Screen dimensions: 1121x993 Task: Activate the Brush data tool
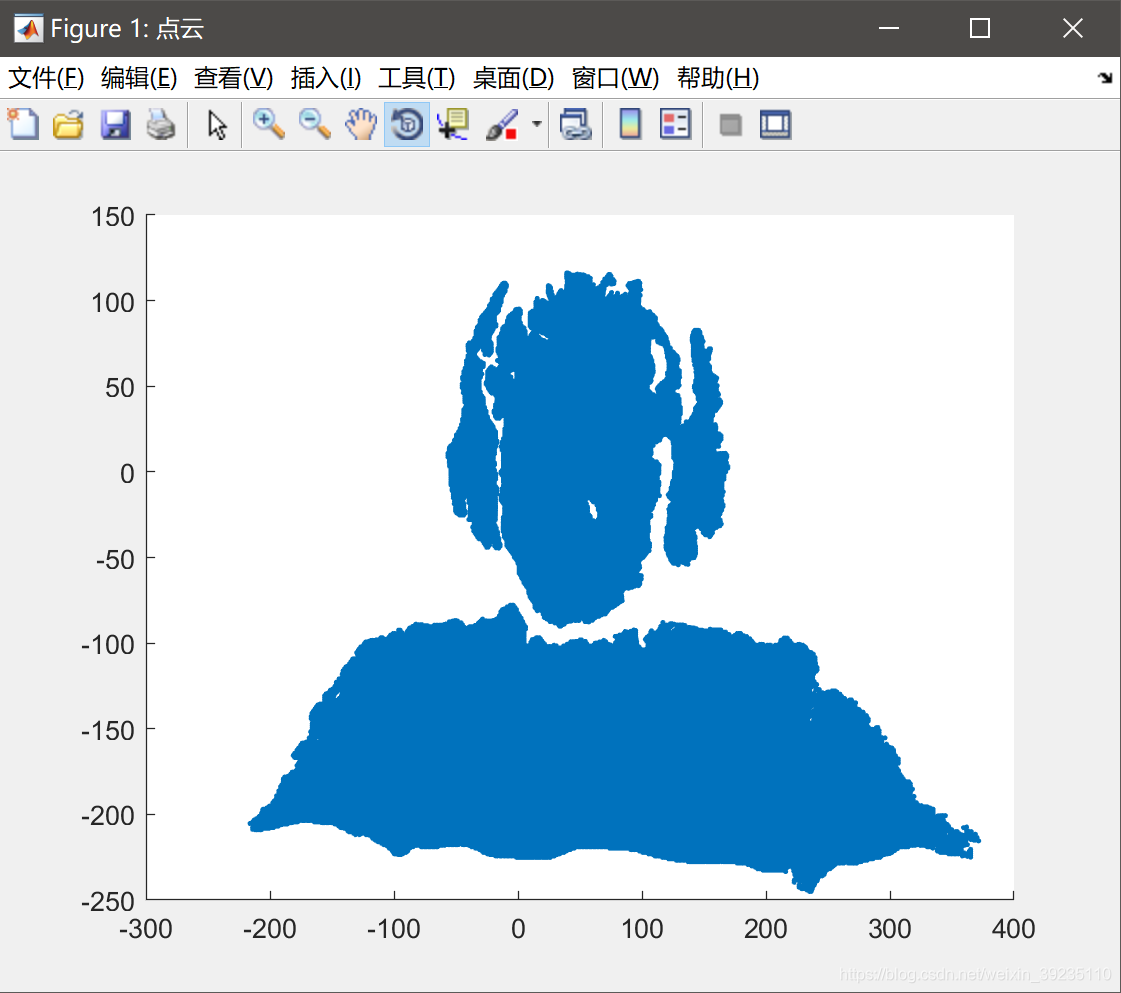coord(502,124)
